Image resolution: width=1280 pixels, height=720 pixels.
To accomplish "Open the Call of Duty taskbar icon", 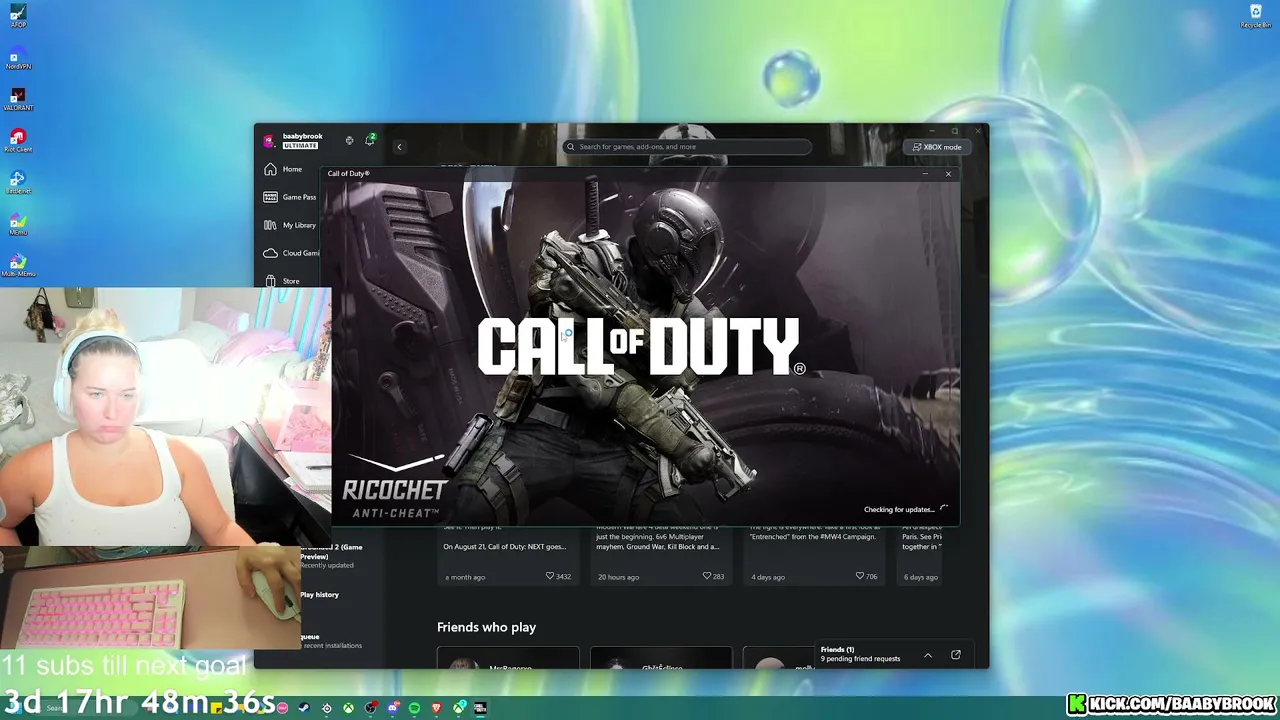I will click(480, 708).
